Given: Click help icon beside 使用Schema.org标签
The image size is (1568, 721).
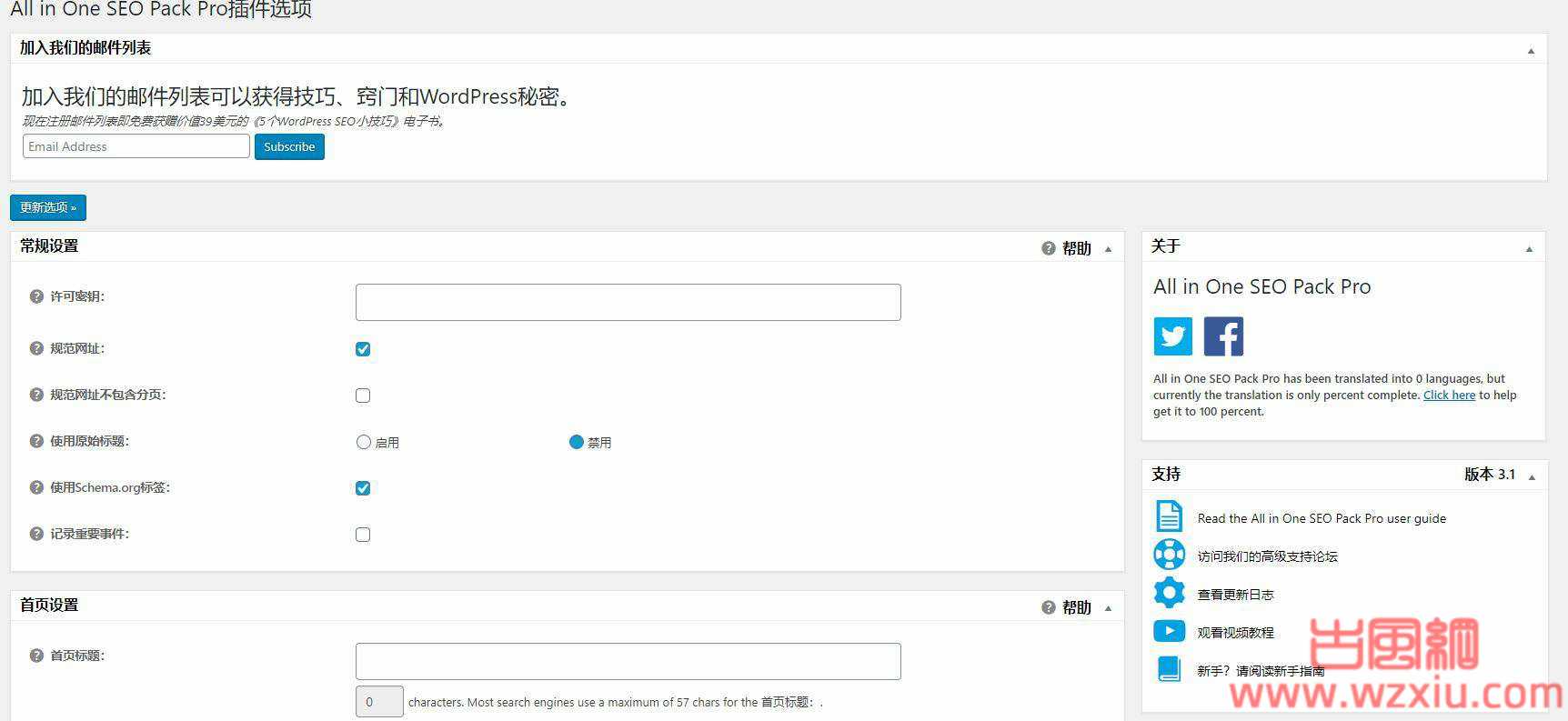Looking at the screenshot, I should (x=36, y=487).
